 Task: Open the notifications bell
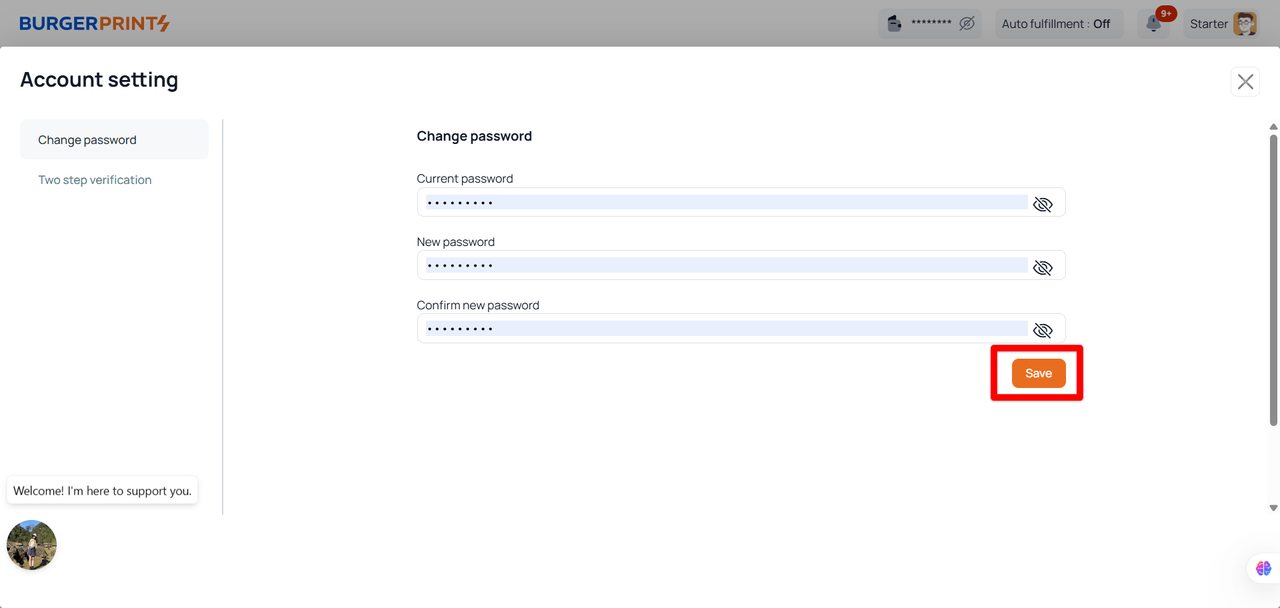pos(1153,25)
